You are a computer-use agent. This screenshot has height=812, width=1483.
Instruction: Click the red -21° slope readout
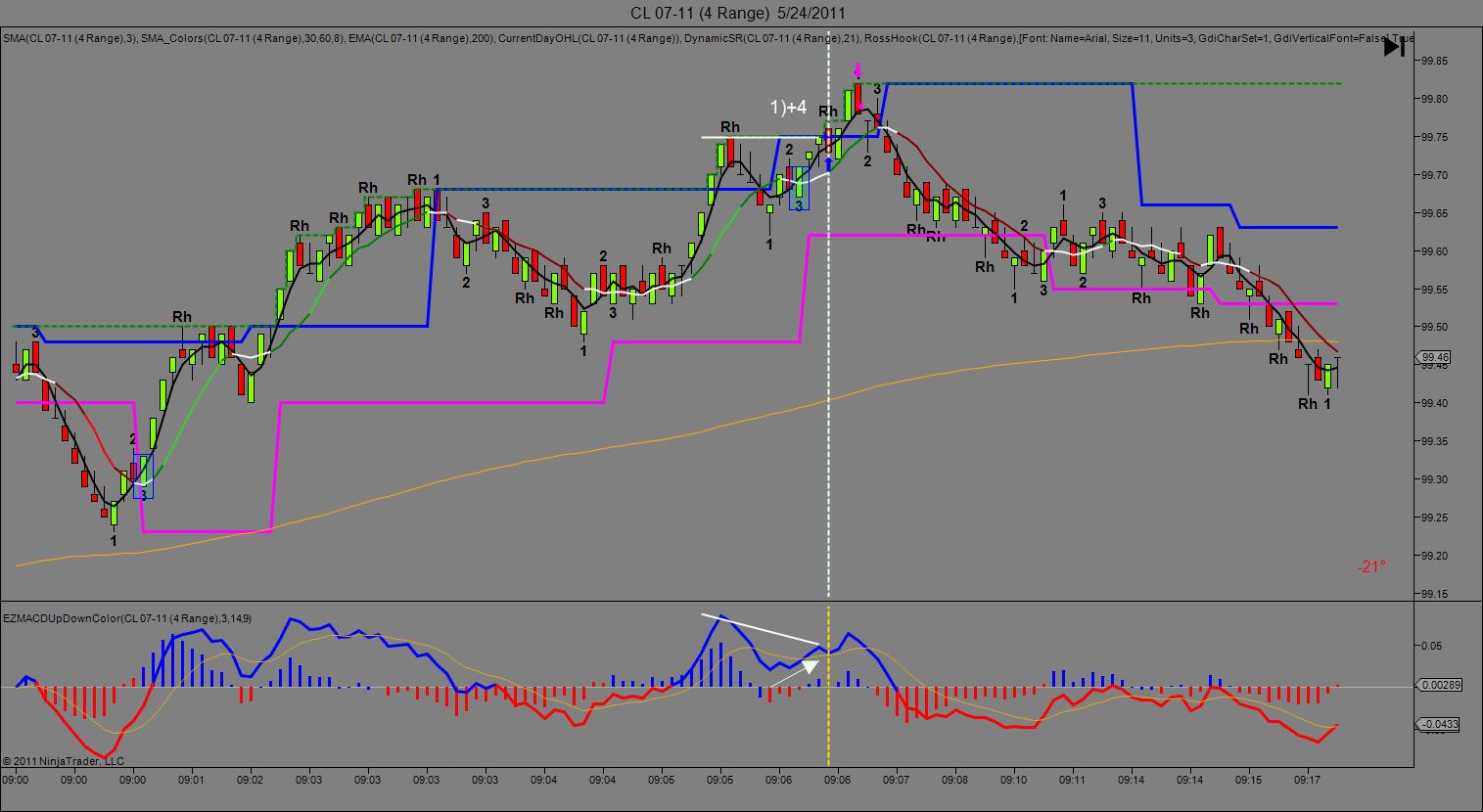point(1371,566)
